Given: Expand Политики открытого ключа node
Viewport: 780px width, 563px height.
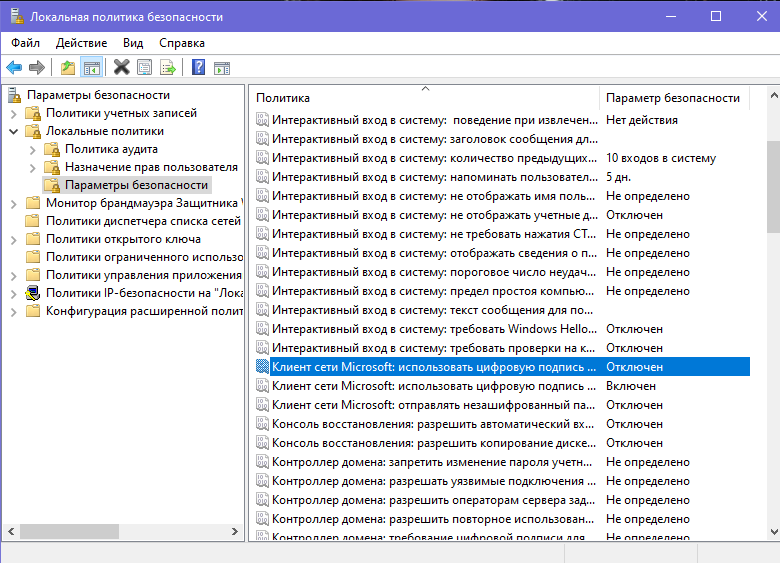Looking at the screenshot, I should [x=14, y=240].
